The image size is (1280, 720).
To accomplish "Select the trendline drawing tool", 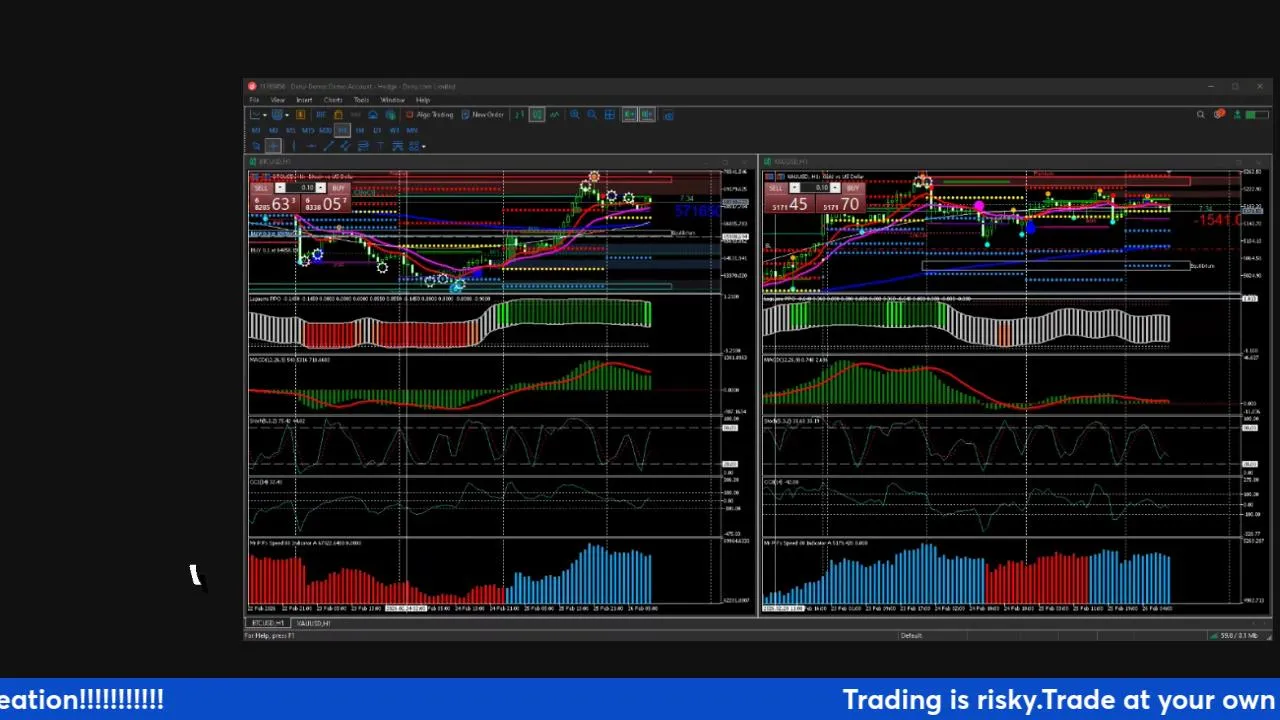I will pos(329,146).
